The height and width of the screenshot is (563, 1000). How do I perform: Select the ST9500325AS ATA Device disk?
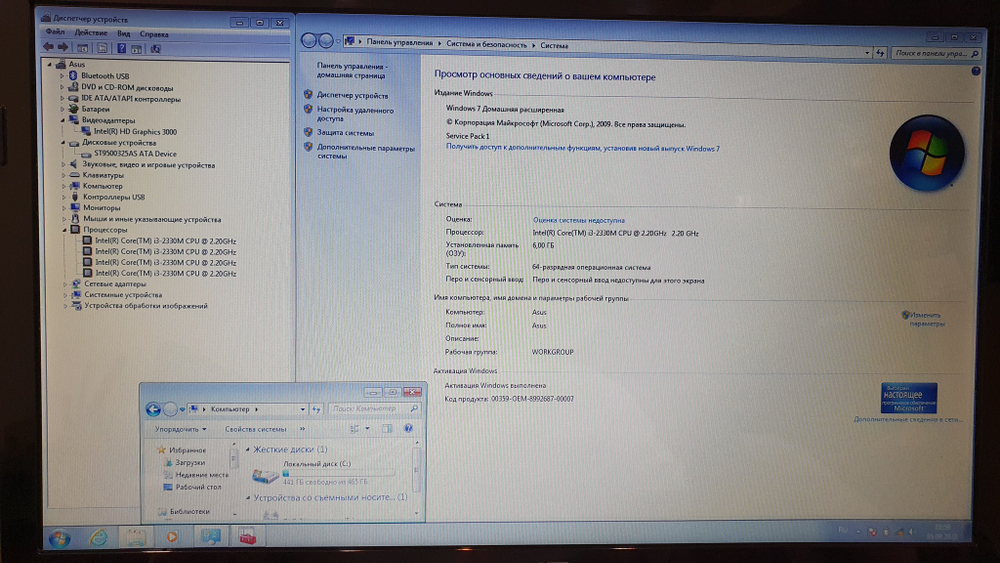tap(135, 154)
